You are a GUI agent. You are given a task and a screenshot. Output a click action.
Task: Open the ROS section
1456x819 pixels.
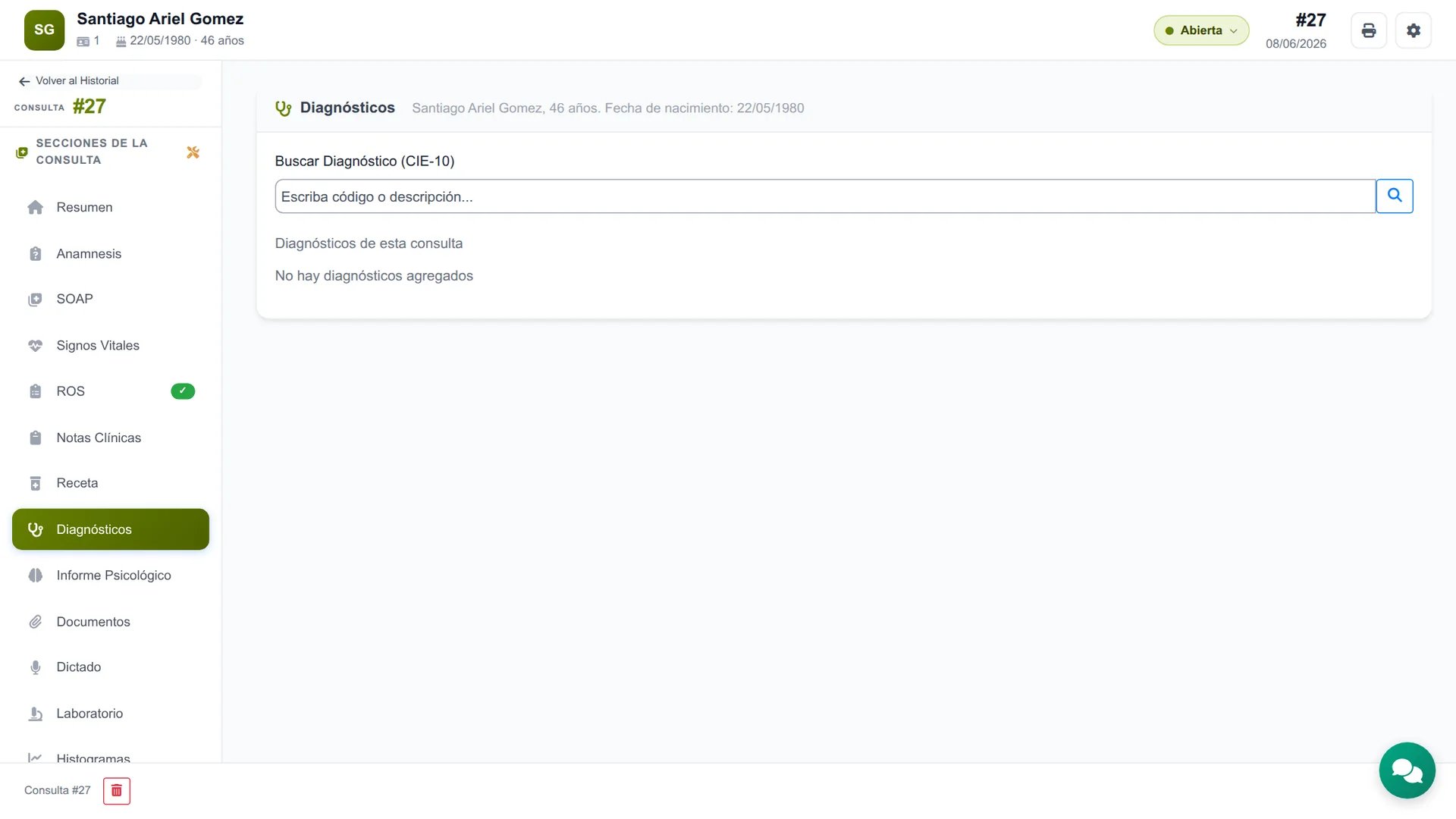pyautogui.click(x=111, y=391)
